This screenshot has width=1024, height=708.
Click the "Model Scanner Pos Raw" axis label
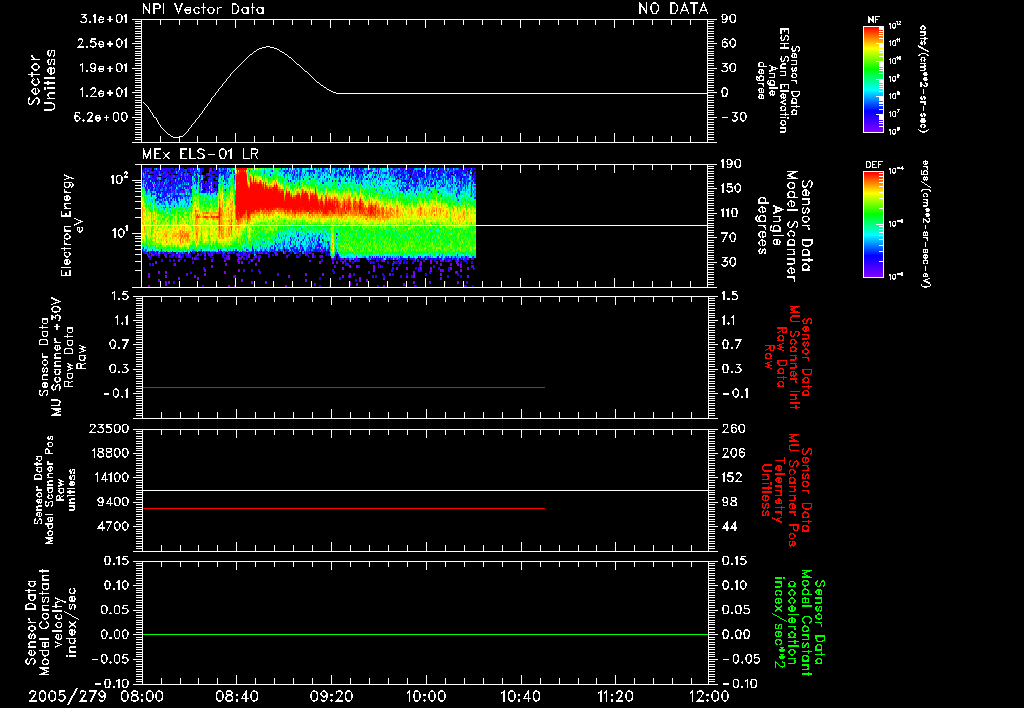(53, 491)
